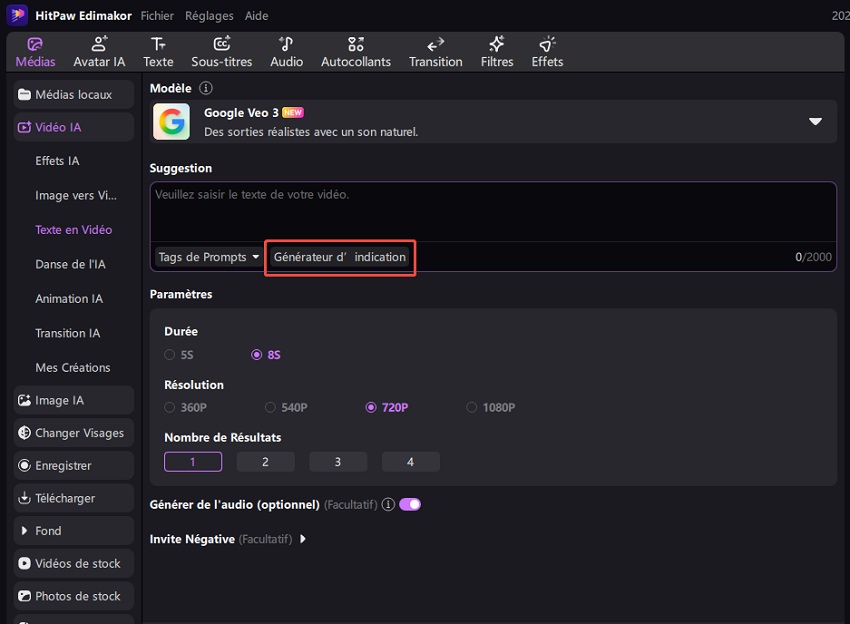
Task: Toggle the Générer de l'audio switch
Action: click(410, 505)
